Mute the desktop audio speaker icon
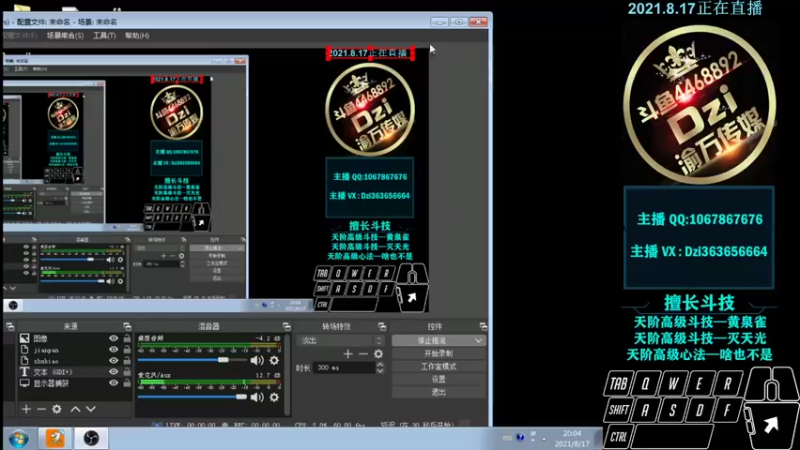This screenshot has height=450, width=800. click(257, 360)
